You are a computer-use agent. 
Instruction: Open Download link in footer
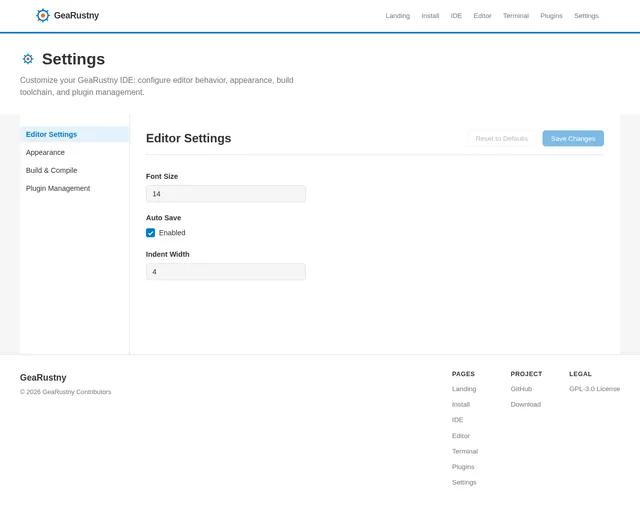[x=526, y=405]
